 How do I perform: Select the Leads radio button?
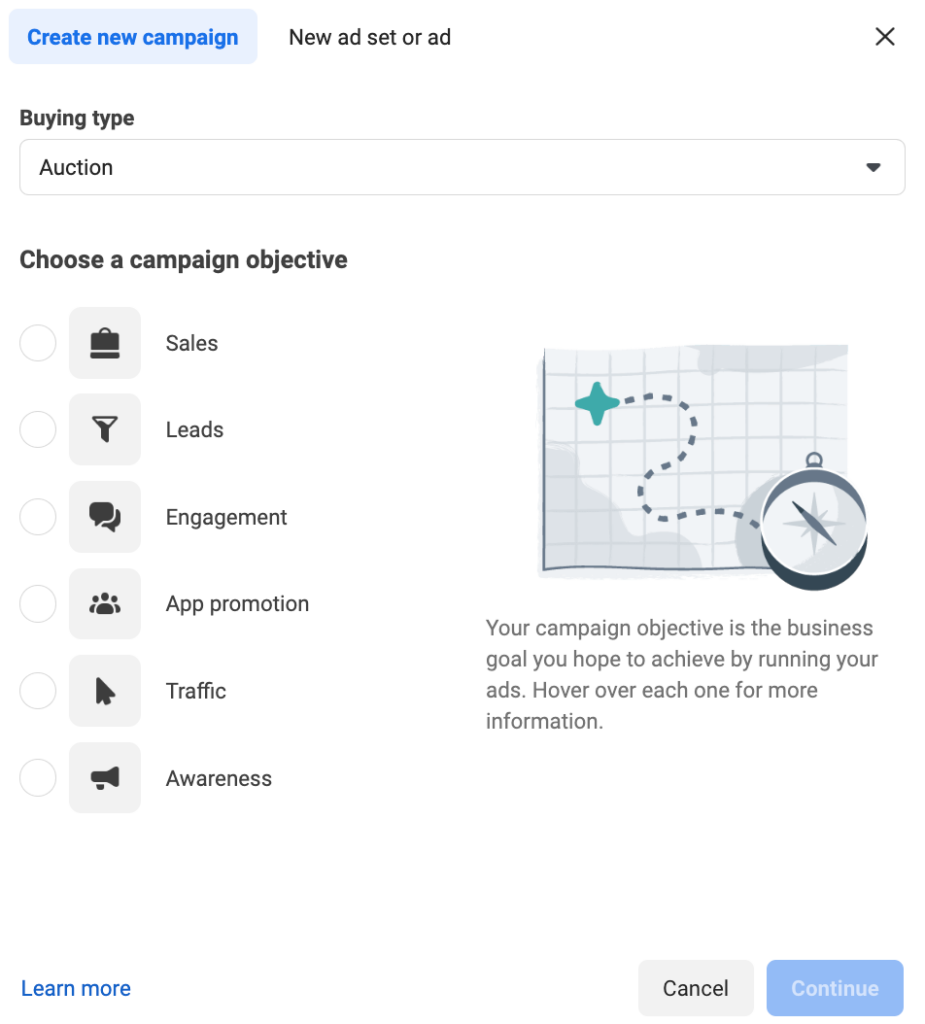pos(38,430)
